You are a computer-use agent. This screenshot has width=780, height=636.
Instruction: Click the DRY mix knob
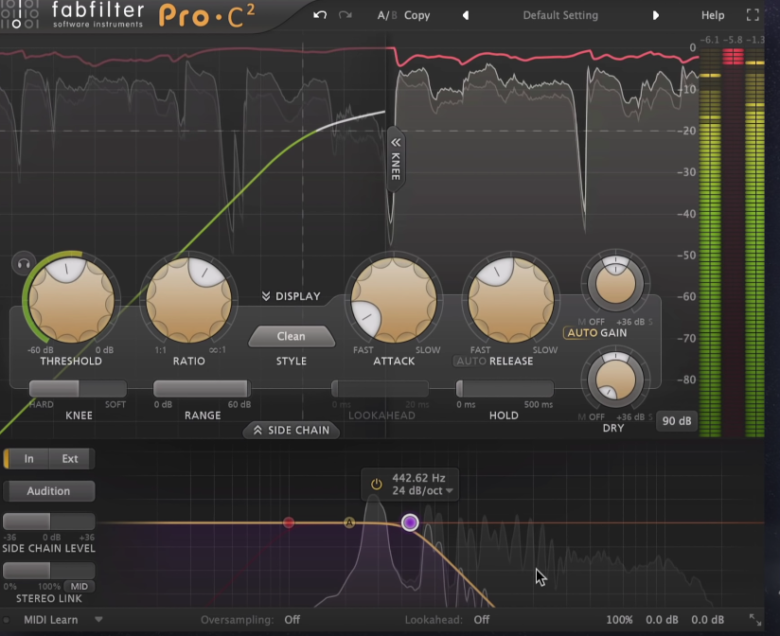616,379
